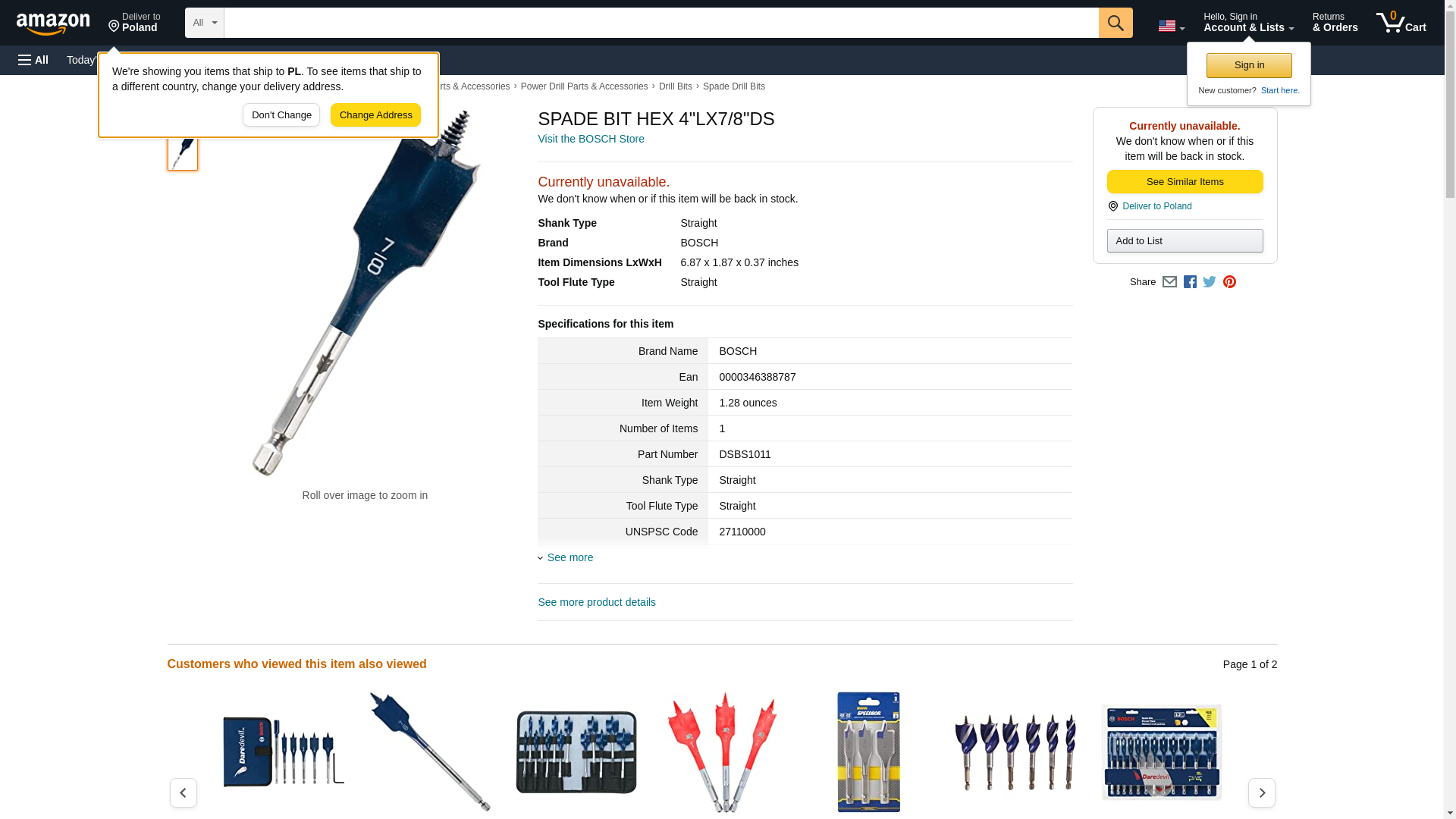Select the spade bit image thumbnail

tap(183, 149)
